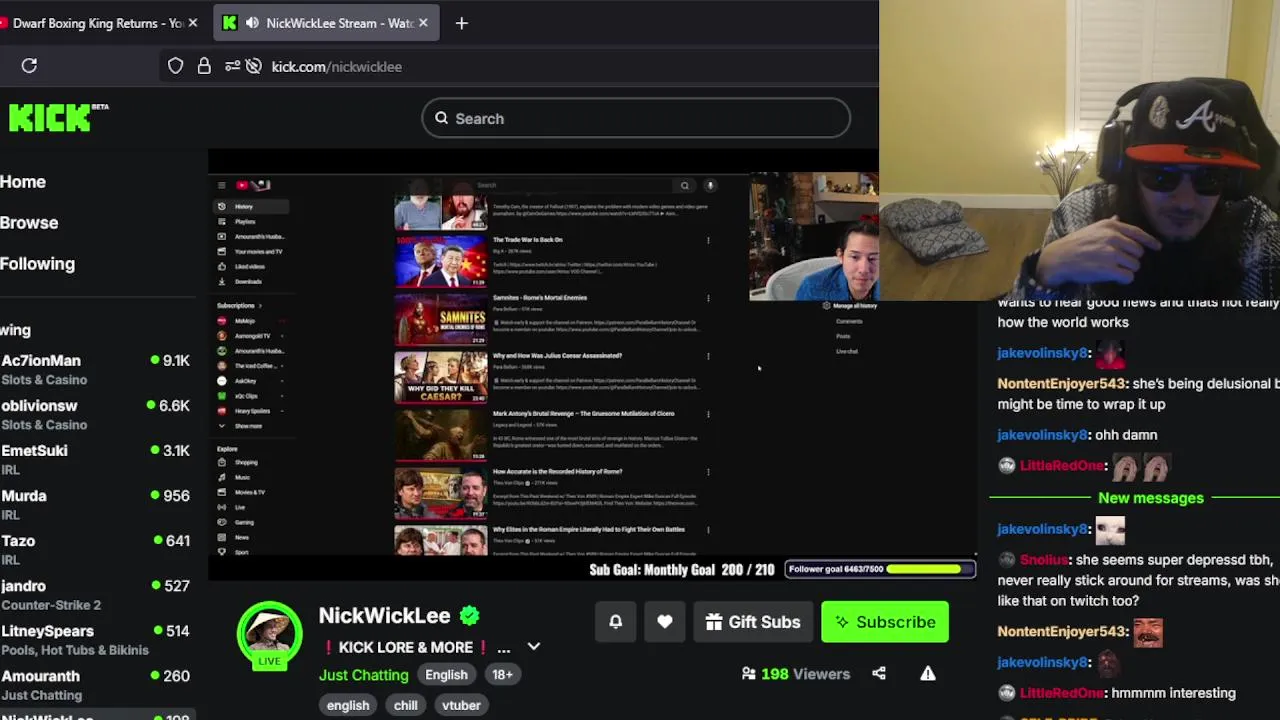Screen dimensions: 1280x720
Task: Click the Sub Goal Monthly Goal text
Action: tap(682, 570)
